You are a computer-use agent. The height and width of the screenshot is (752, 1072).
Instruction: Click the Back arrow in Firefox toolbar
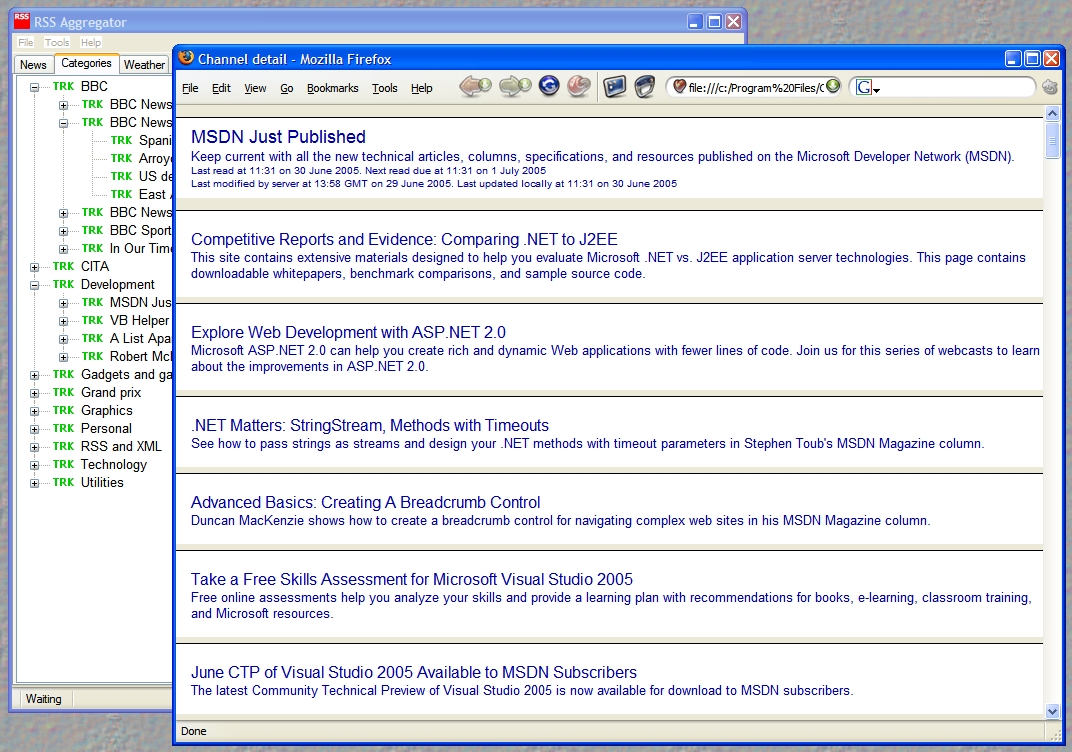pyautogui.click(x=475, y=87)
